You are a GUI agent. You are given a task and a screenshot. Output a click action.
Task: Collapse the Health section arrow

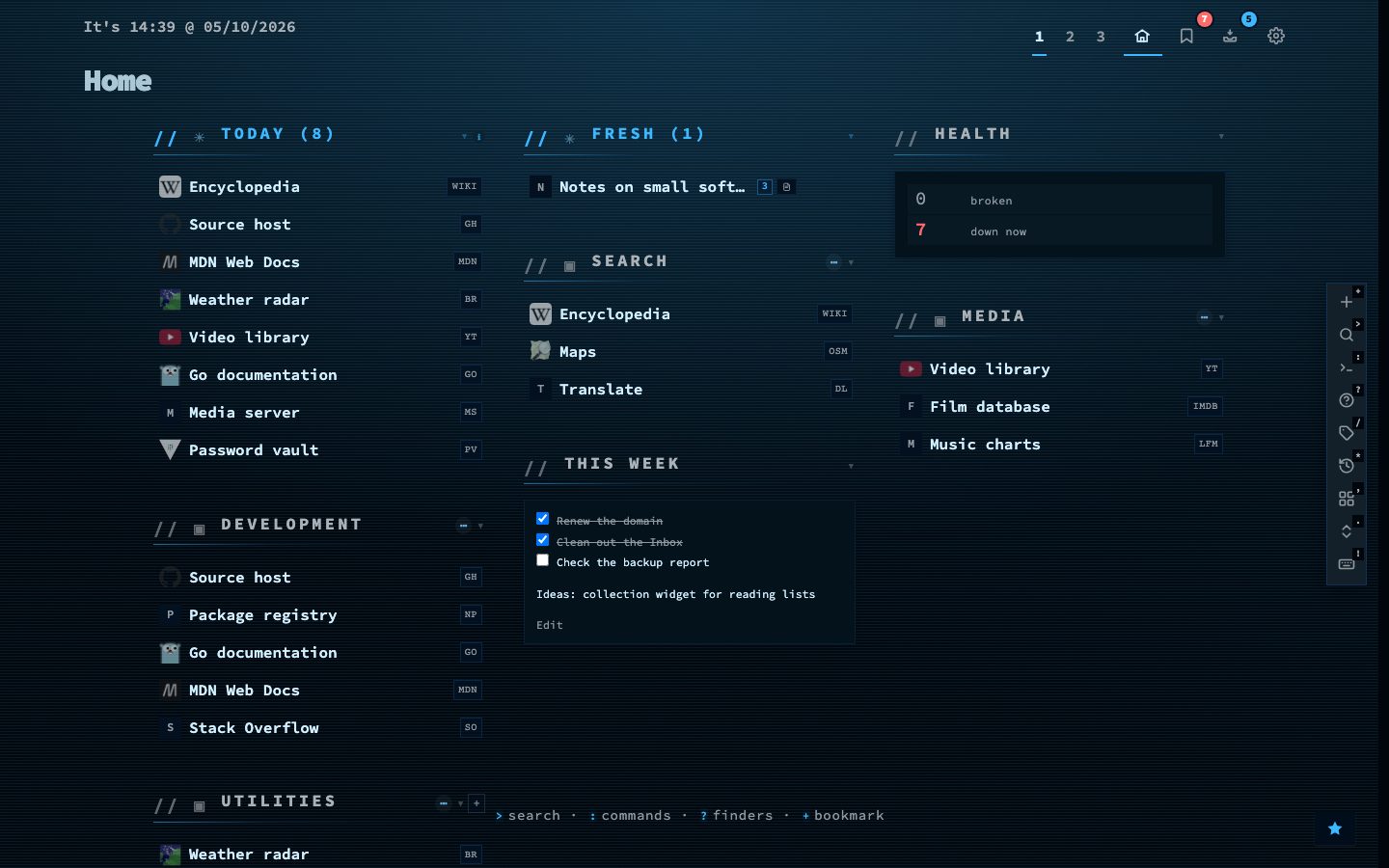click(x=1221, y=136)
